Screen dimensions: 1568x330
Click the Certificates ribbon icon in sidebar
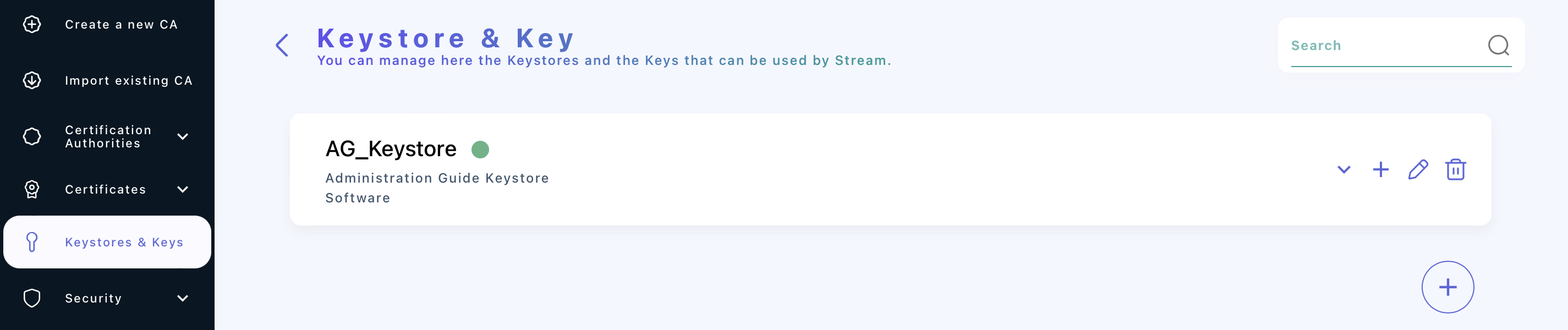coord(32,189)
